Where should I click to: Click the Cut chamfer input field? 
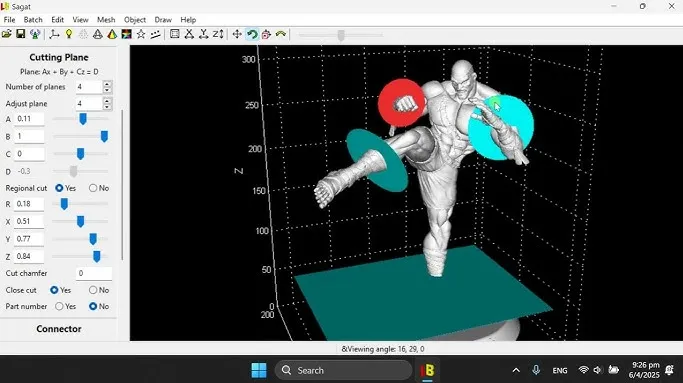point(94,274)
